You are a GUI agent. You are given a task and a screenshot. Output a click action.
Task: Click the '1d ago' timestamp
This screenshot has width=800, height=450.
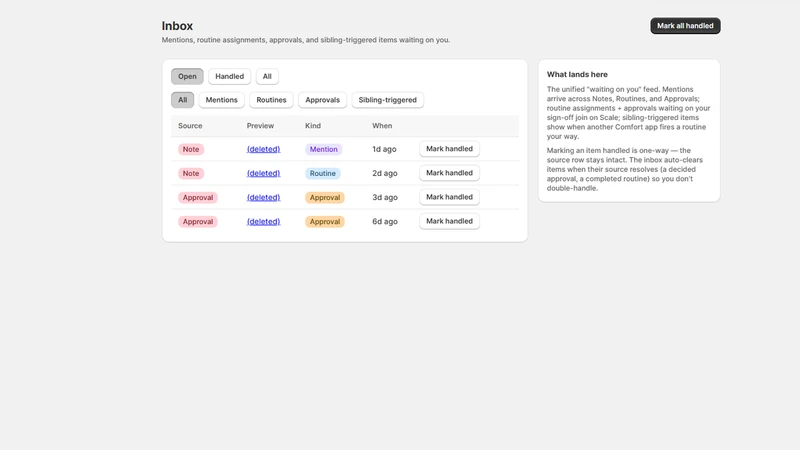(384, 149)
